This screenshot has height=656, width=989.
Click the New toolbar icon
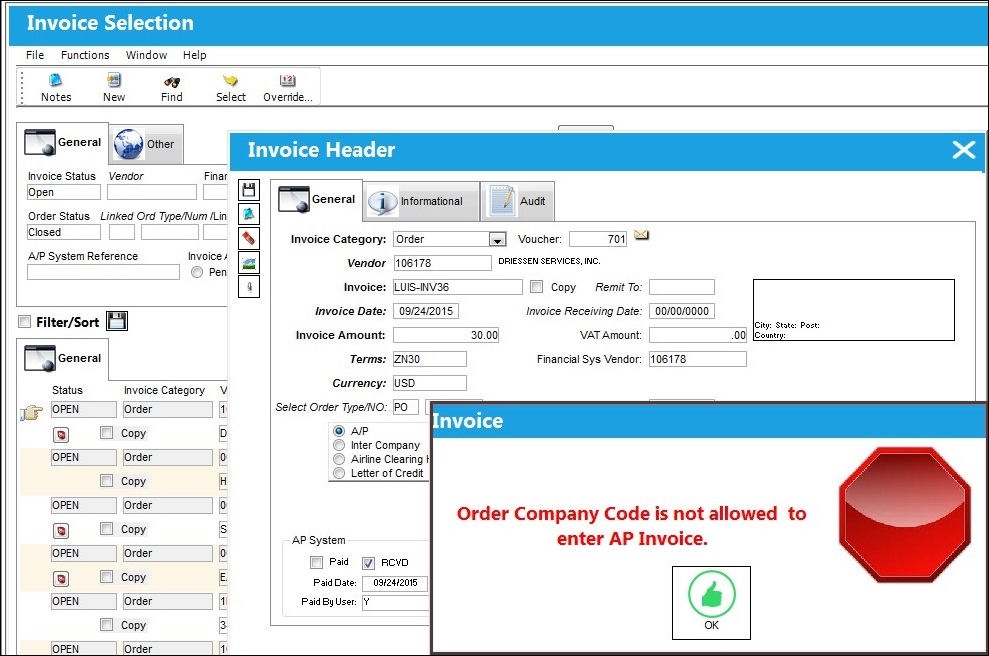[x=114, y=87]
